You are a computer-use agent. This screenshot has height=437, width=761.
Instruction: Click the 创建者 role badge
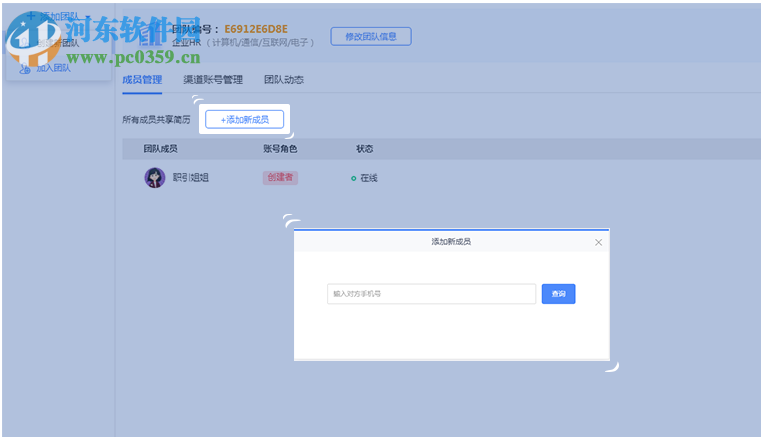280,177
